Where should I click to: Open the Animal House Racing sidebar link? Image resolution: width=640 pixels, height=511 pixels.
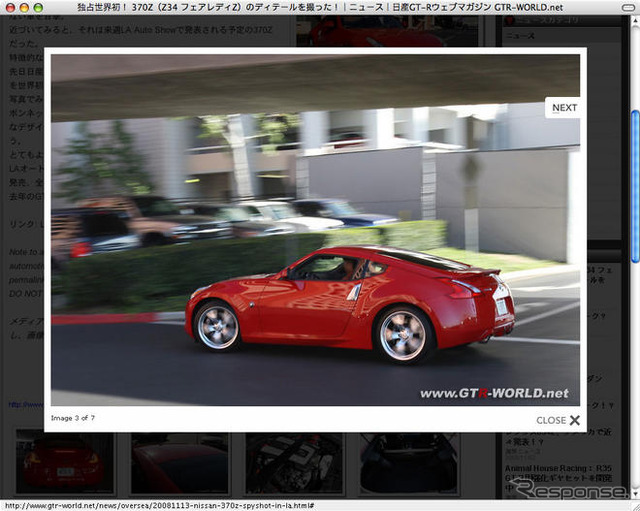click(558, 478)
